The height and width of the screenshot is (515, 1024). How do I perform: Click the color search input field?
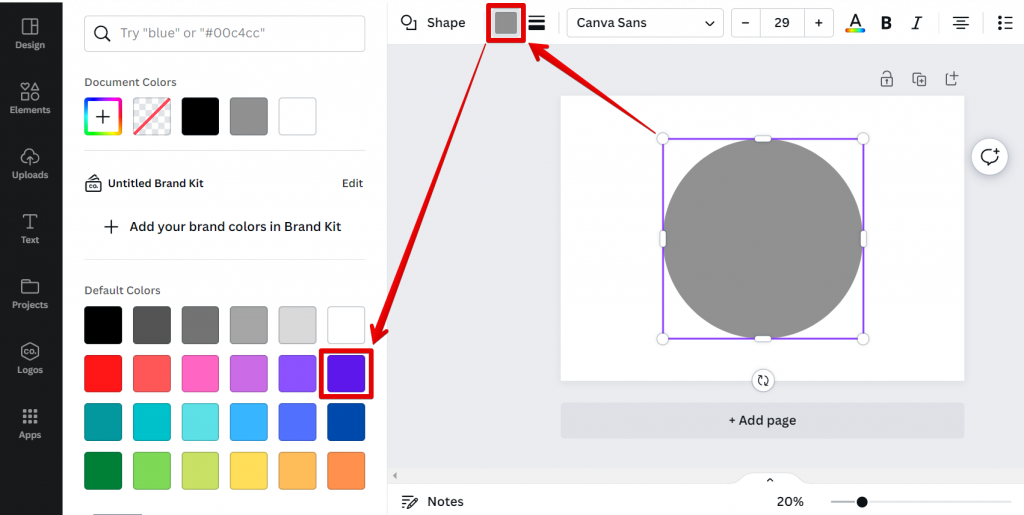pos(224,33)
